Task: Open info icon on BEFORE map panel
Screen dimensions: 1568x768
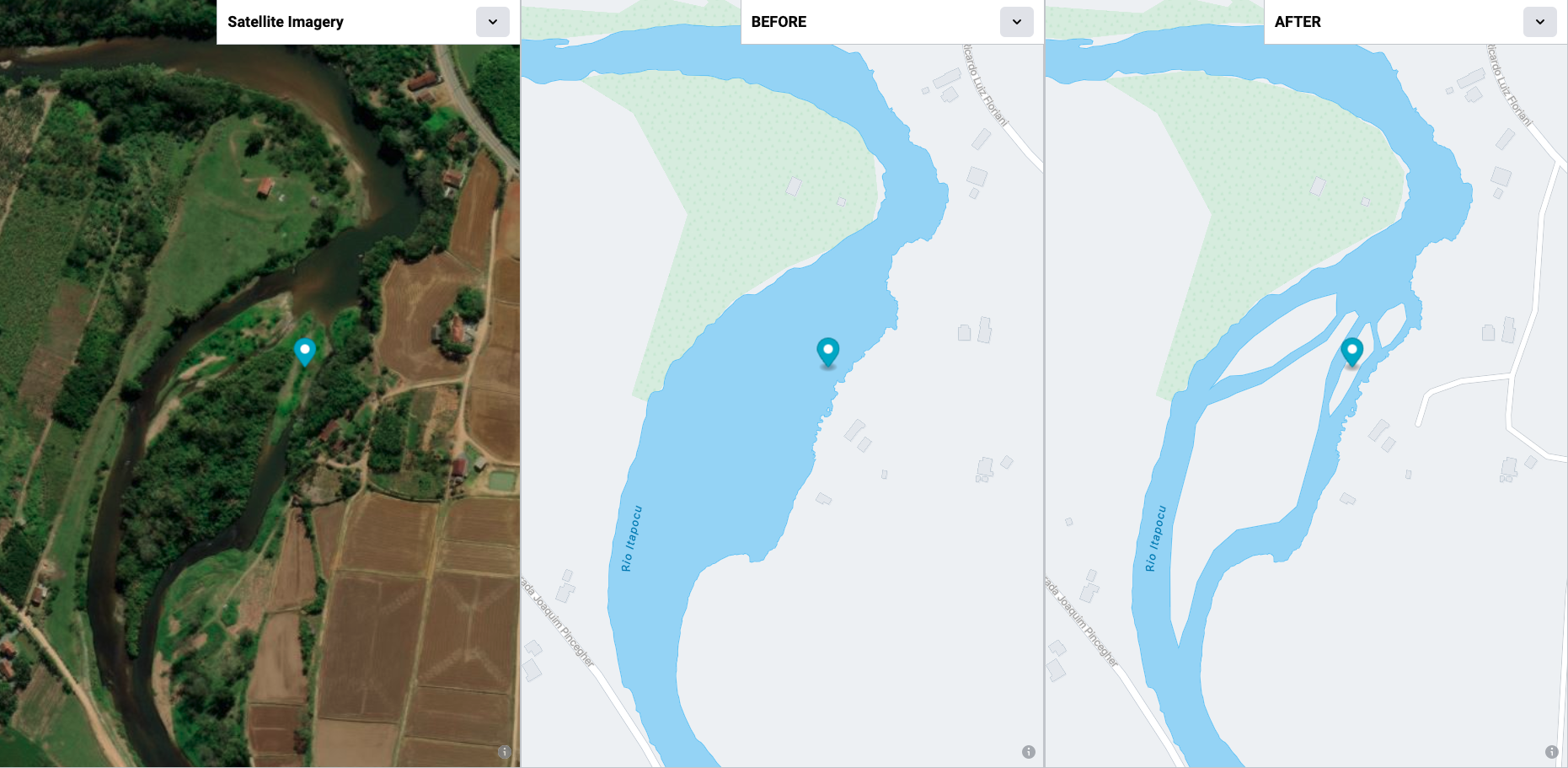Action: tap(1029, 752)
